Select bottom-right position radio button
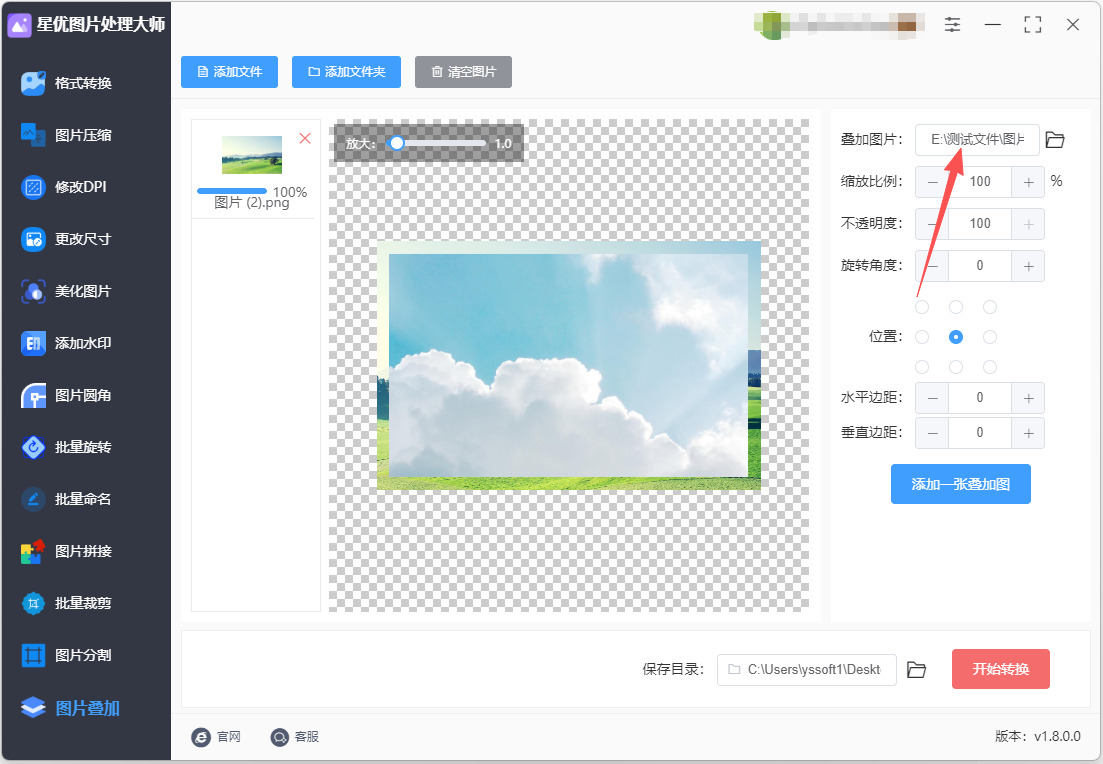 click(x=990, y=367)
